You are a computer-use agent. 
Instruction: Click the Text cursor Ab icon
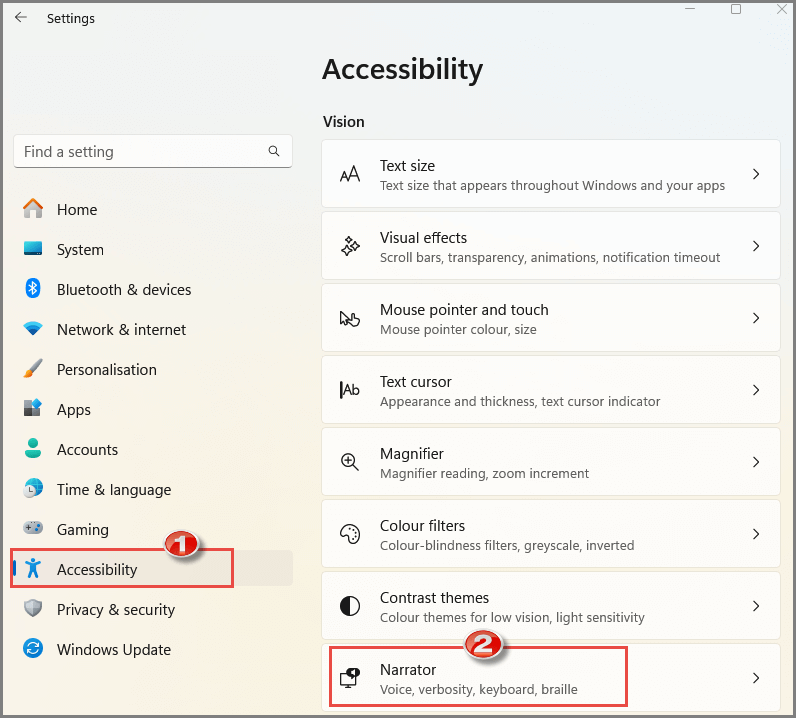[350, 390]
